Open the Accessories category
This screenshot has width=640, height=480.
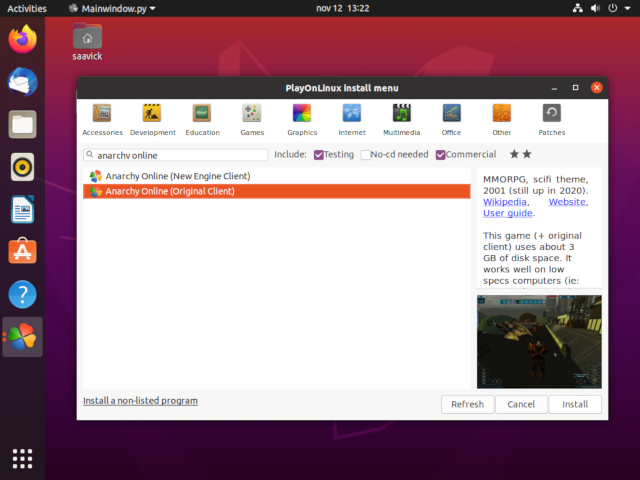pyautogui.click(x=102, y=120)
